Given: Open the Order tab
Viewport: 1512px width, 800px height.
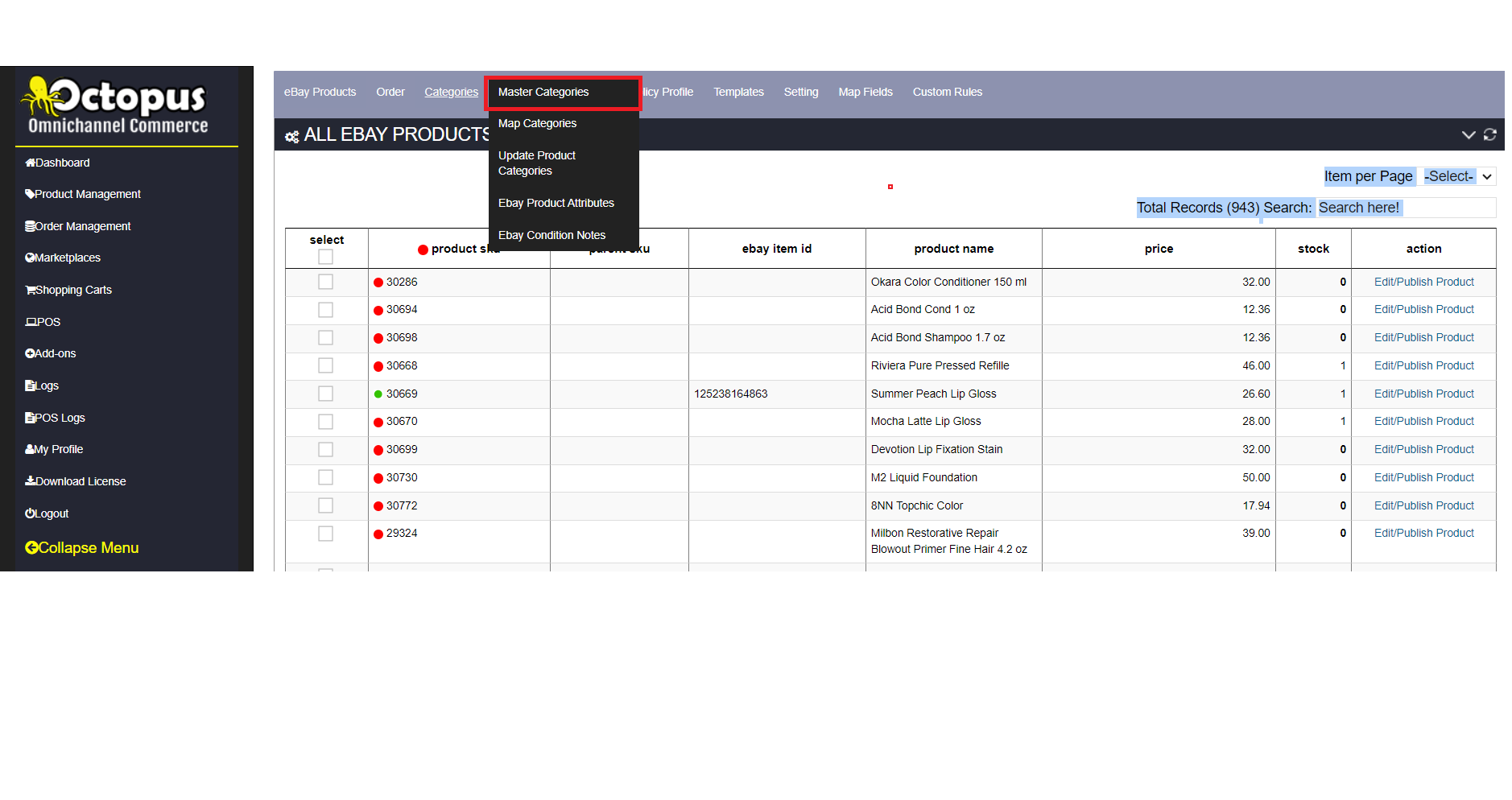Looking at the screenshot, I should [390, 92].
